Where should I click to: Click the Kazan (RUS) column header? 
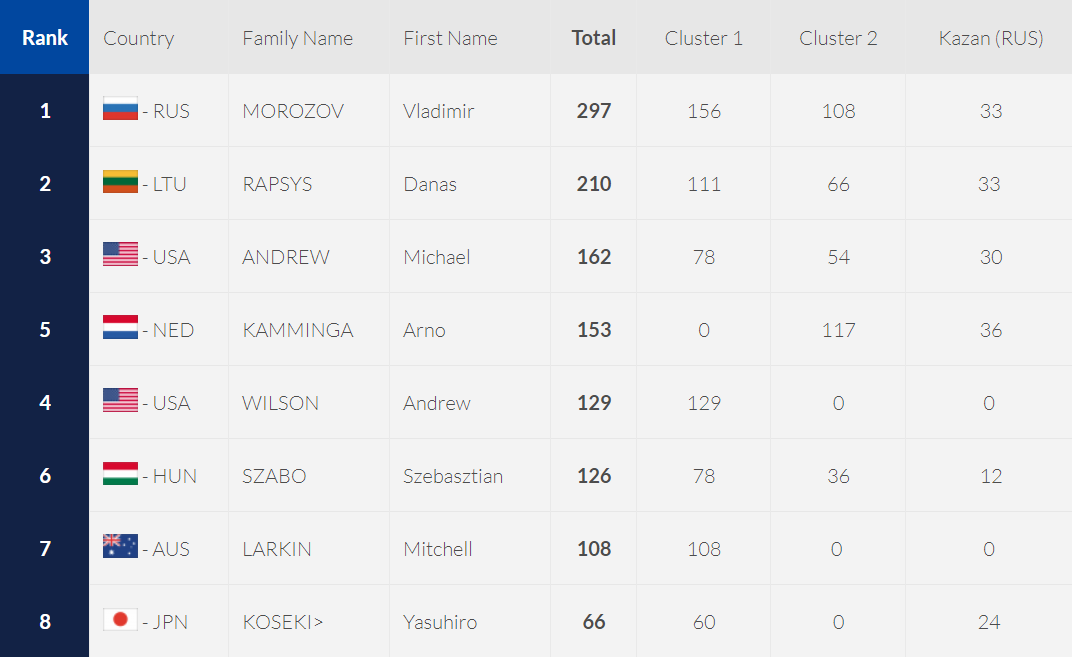pos(991,38)
